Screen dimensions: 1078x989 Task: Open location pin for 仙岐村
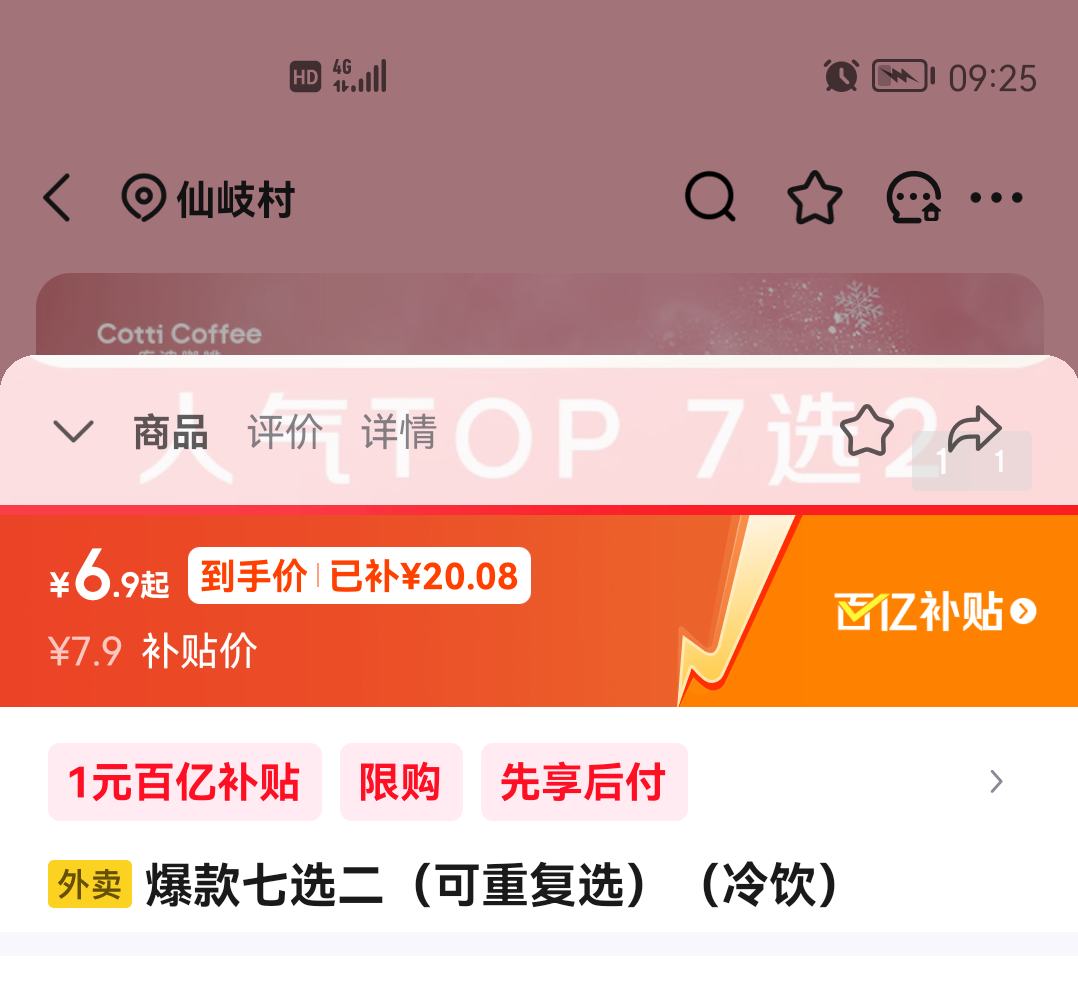pos(143,197)
